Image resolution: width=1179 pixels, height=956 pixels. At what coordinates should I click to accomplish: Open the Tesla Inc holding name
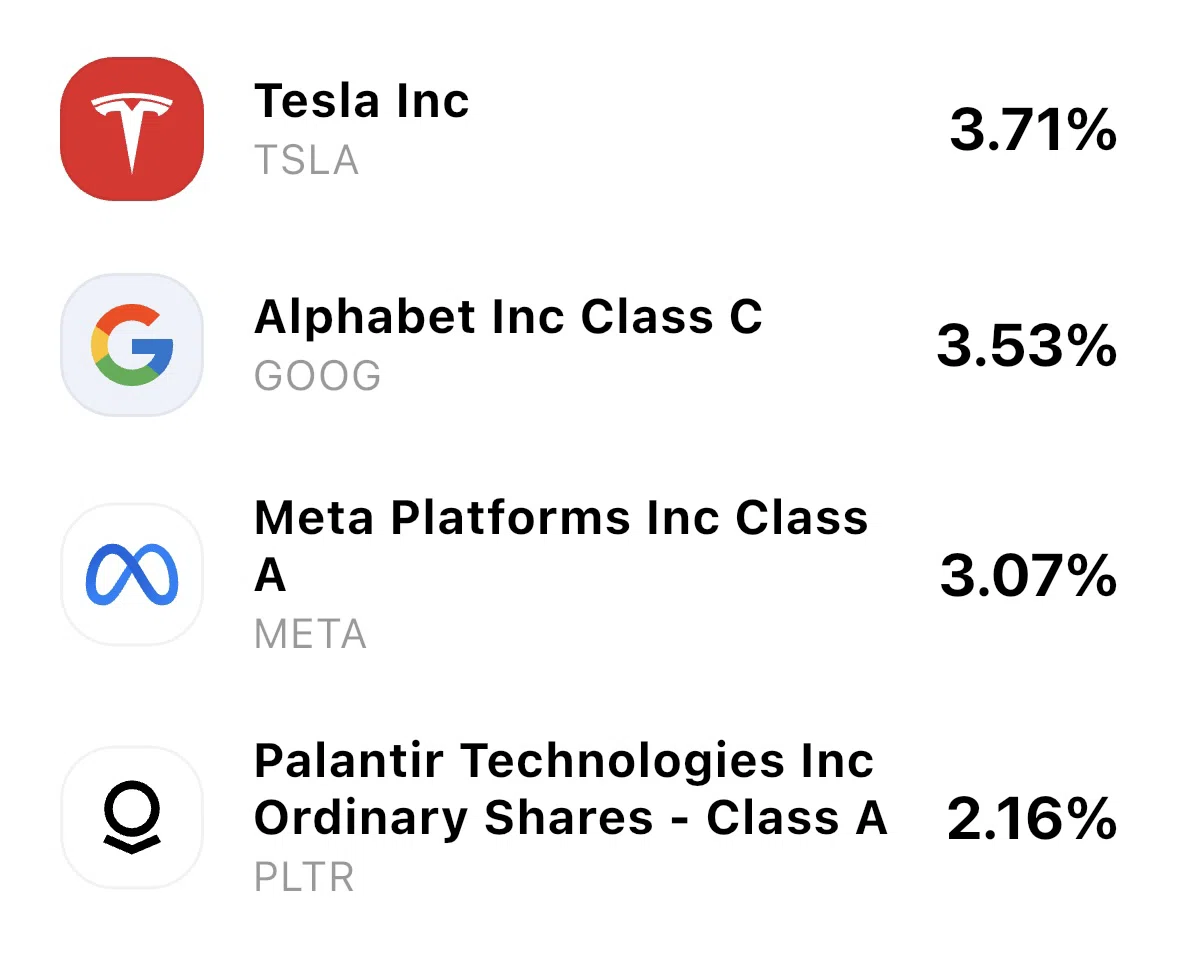point(362,101)
